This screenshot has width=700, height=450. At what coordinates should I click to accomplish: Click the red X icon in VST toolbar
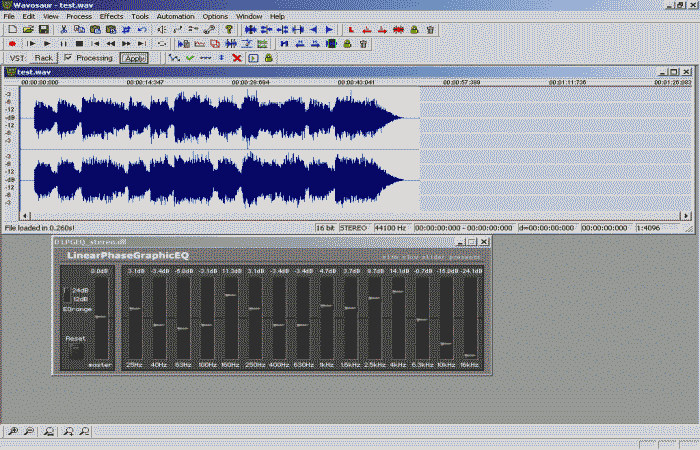(x=237, y=58)
